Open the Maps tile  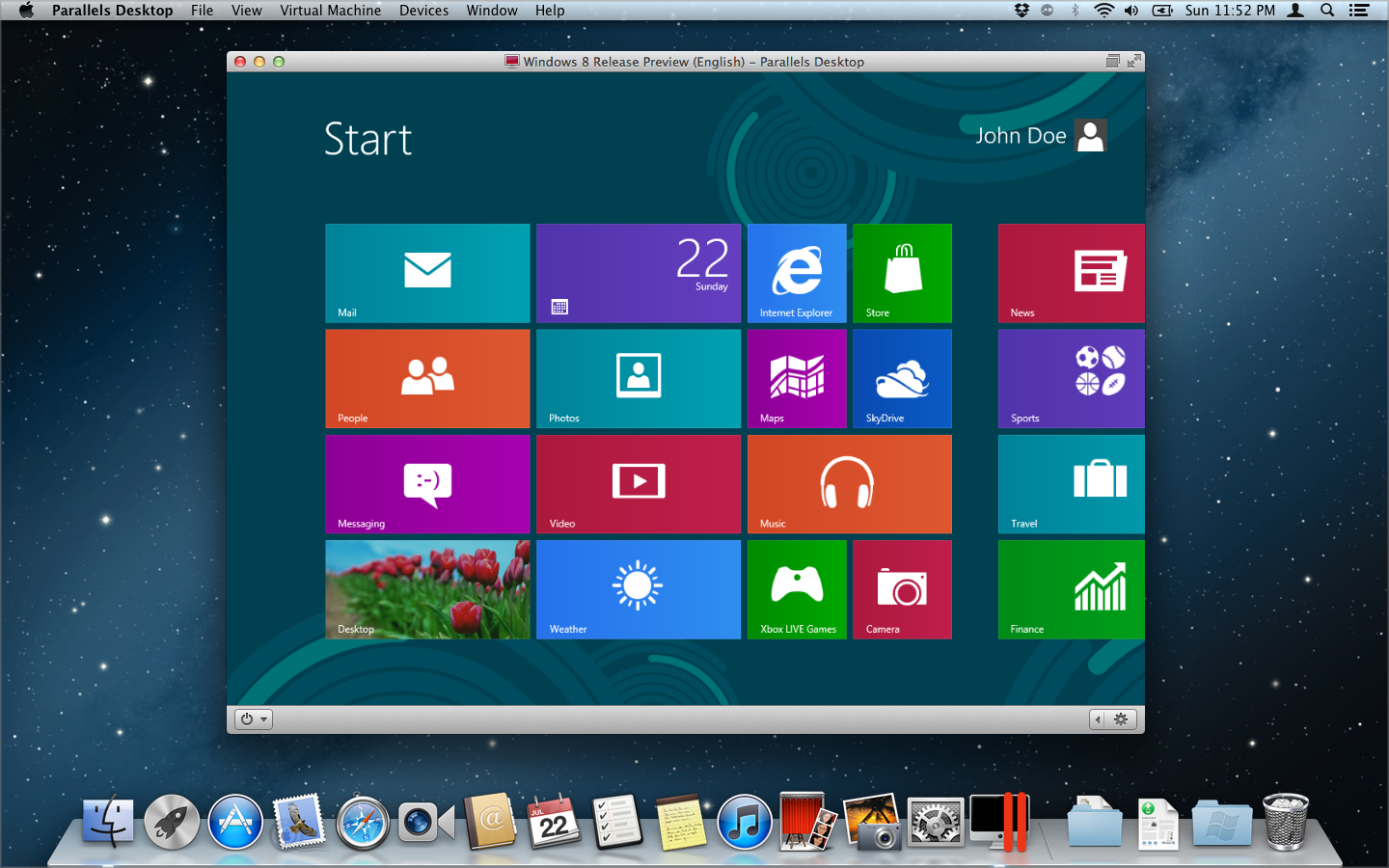[x=797, y=379]
